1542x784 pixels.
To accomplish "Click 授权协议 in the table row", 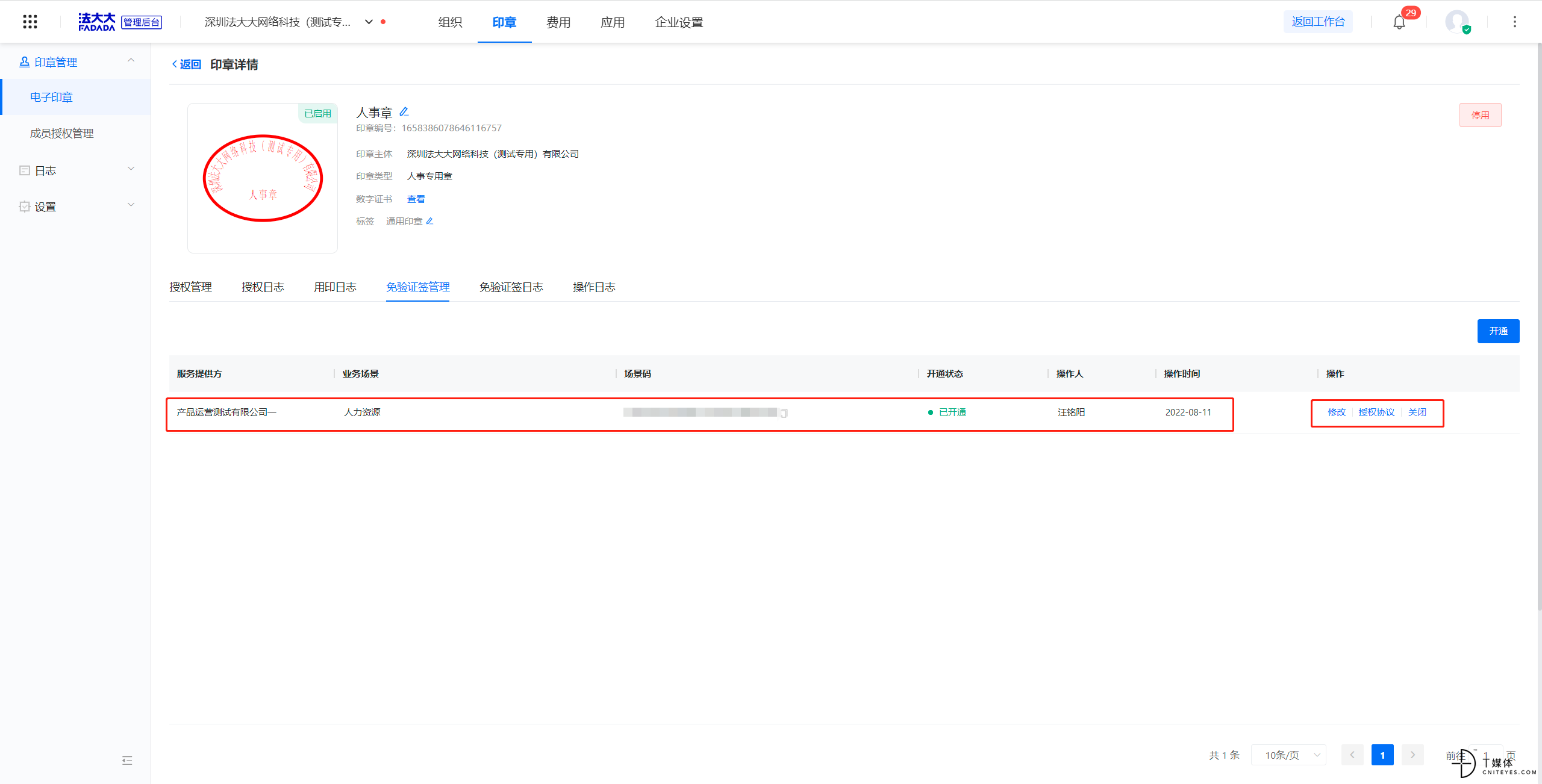I will tap(1376, 412).
